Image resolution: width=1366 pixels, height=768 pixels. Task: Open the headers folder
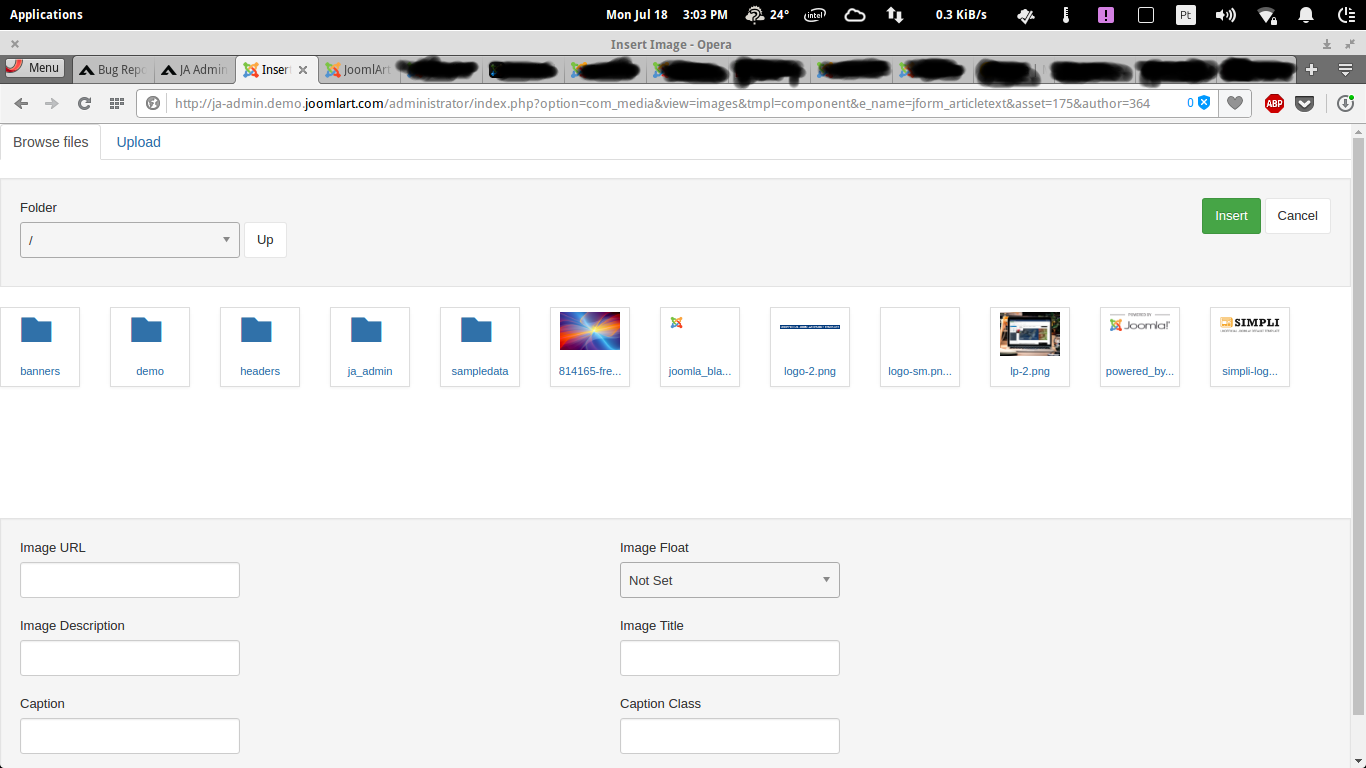[260, 347]
